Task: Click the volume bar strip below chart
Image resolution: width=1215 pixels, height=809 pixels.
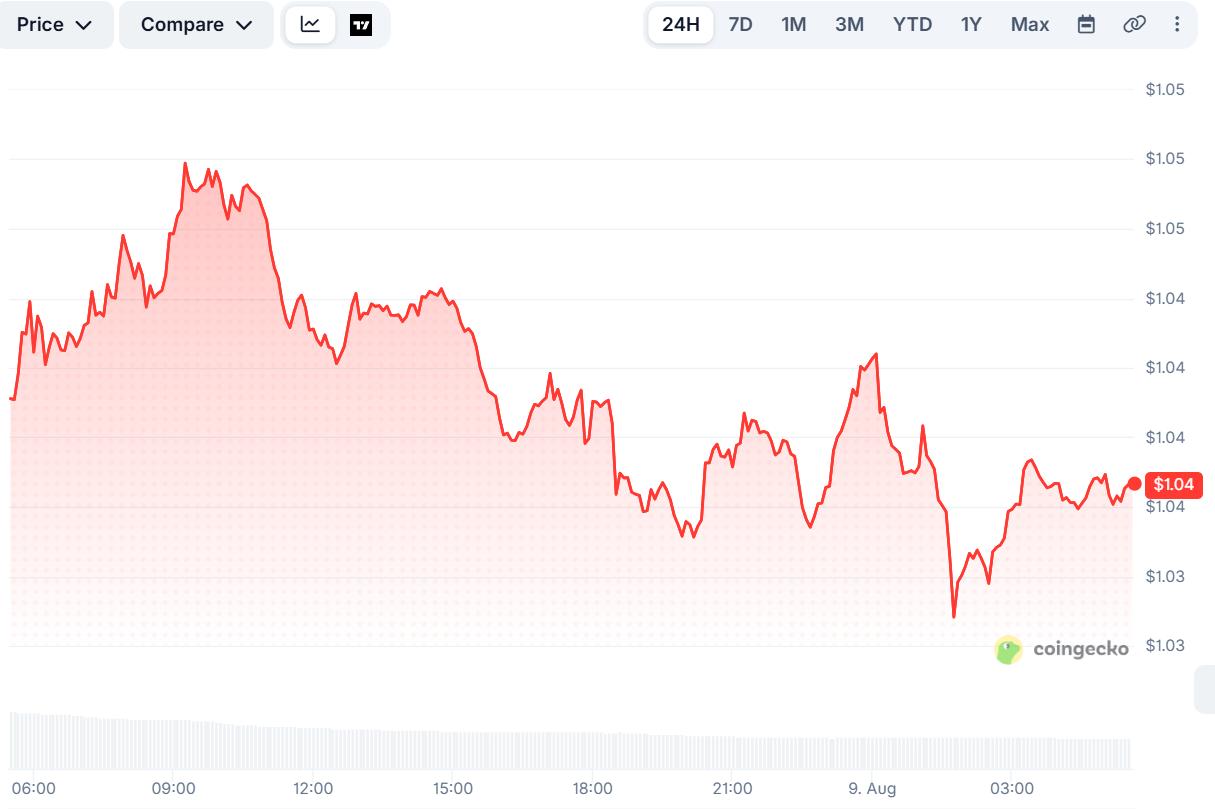Action: click(x=570, y=740)
